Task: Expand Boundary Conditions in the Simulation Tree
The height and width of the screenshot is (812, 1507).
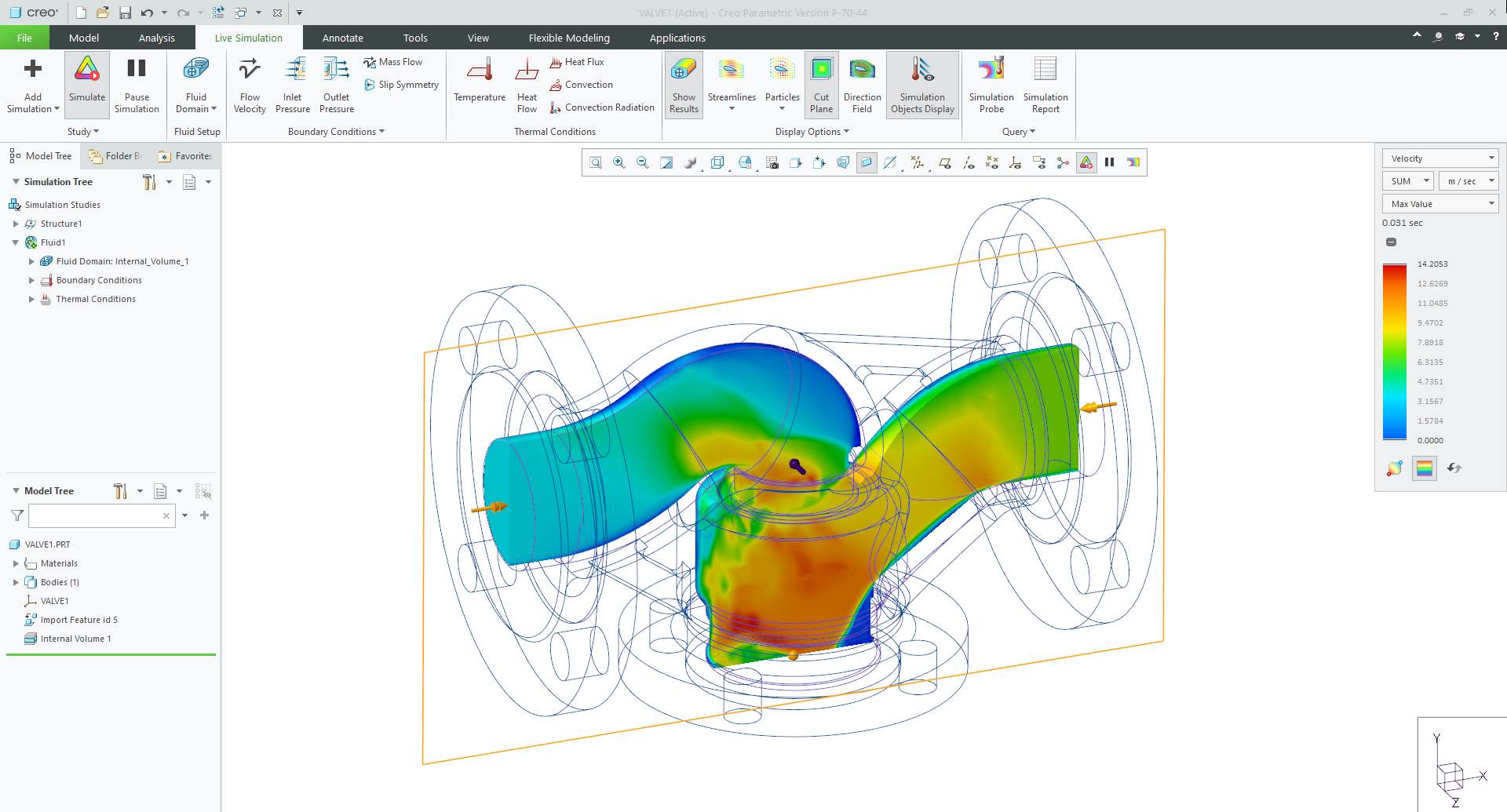Action: point(31,280)
